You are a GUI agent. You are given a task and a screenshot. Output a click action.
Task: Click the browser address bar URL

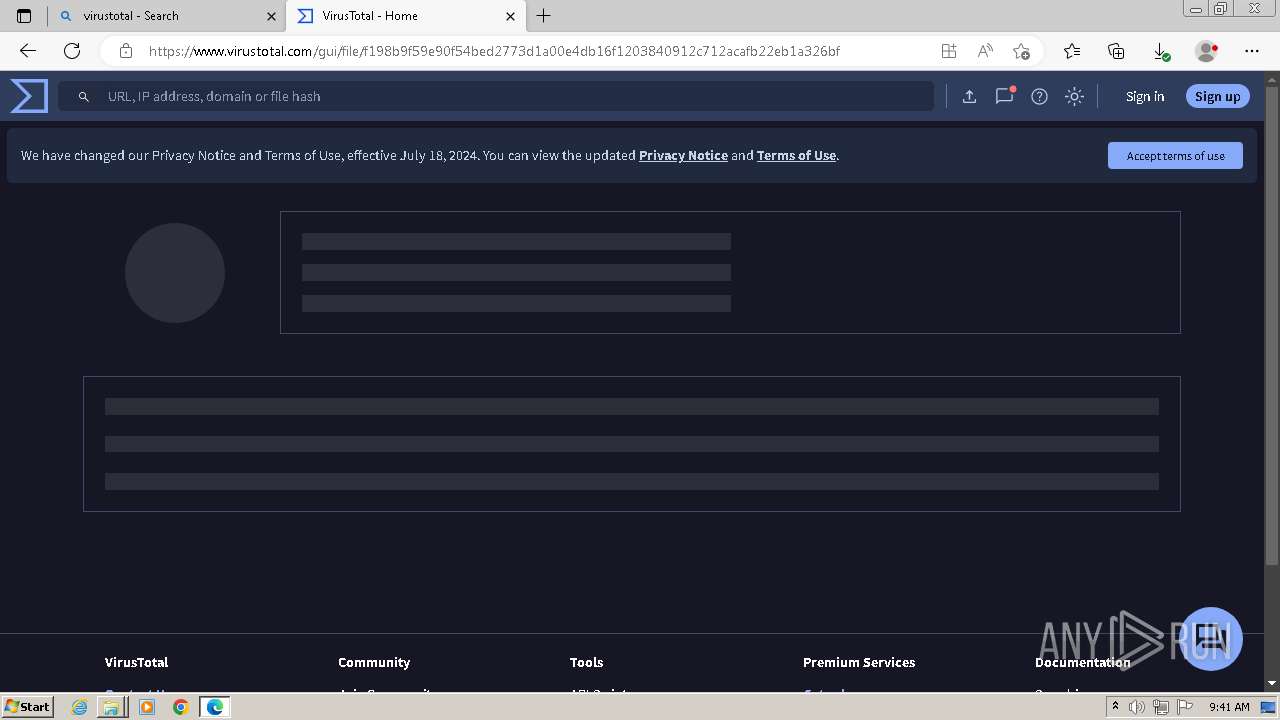[x=494, y=51]
